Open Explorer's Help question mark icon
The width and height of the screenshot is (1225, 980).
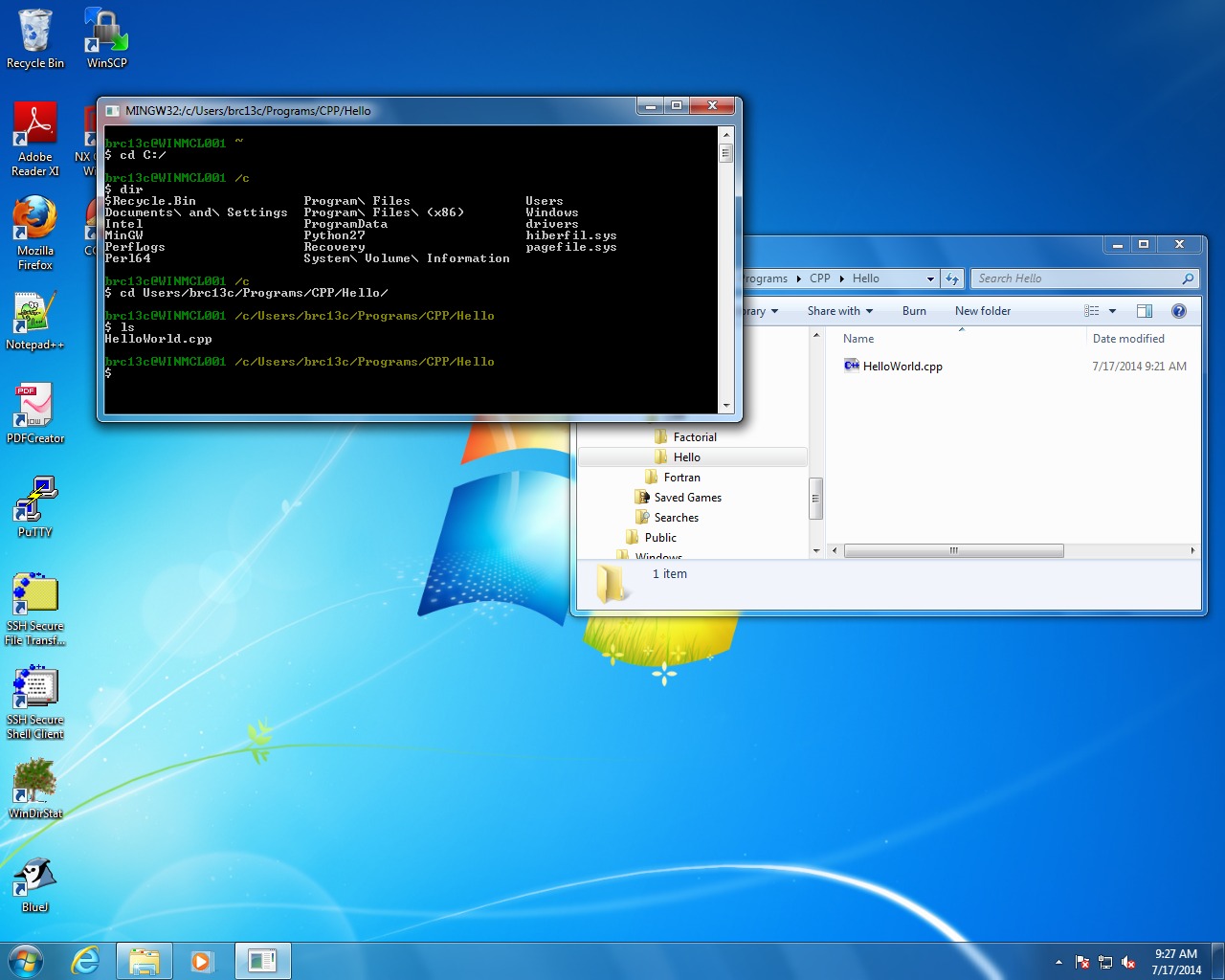click(1179, 310)
